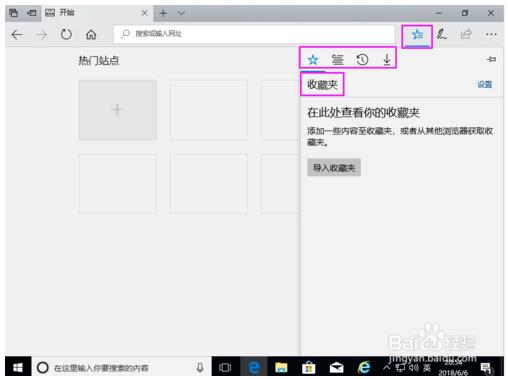508x379 pixels.
Task: Open the Windows Start menu
Action: click(x=18, y=368)
